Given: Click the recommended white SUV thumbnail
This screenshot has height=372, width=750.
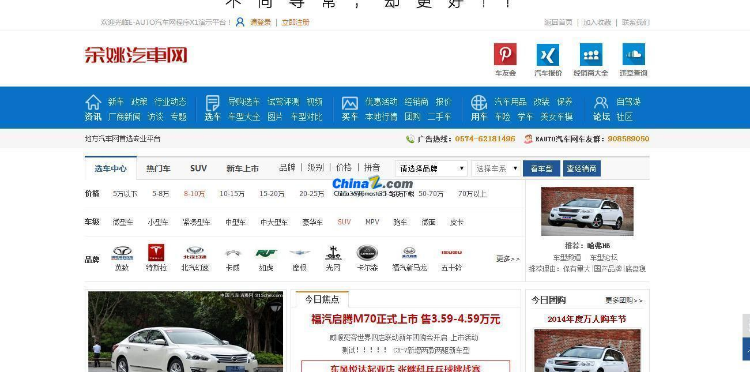Looking at the screenshot, I should tap(587, 211).
